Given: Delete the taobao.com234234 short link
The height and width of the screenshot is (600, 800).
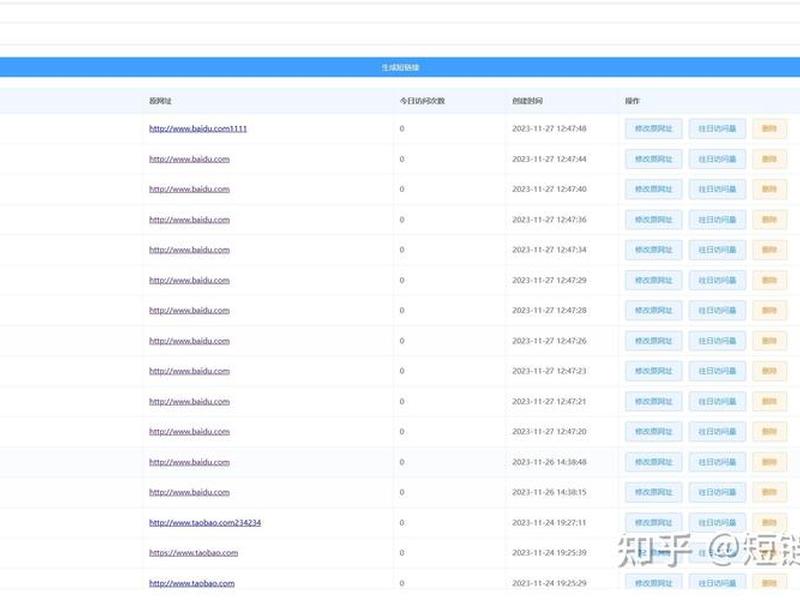Looking at the screenshot, I should 769,523.
